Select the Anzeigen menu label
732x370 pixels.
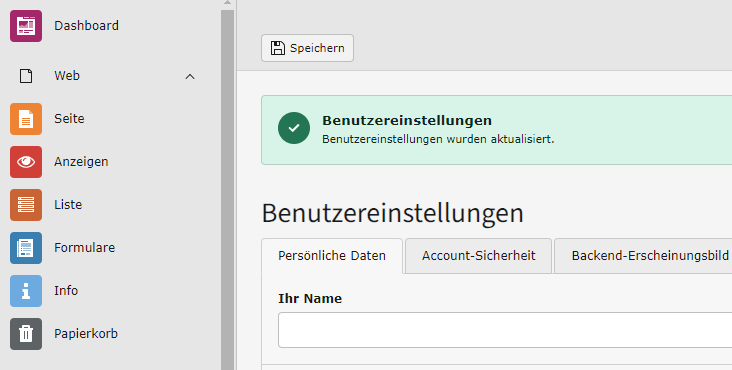point(81,162)
